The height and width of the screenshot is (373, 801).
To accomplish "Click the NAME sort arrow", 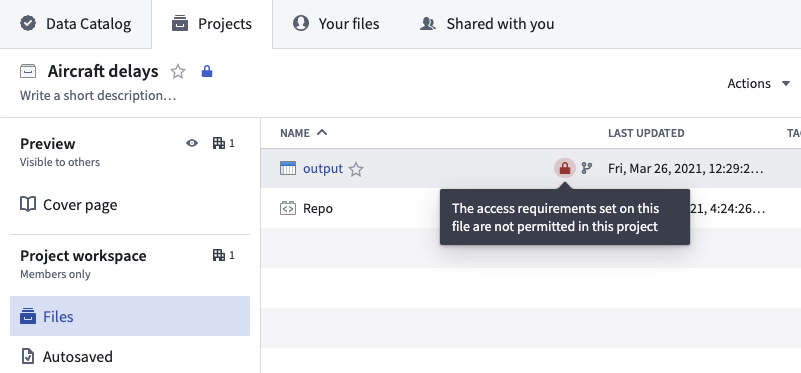I will tap(321, 132).
